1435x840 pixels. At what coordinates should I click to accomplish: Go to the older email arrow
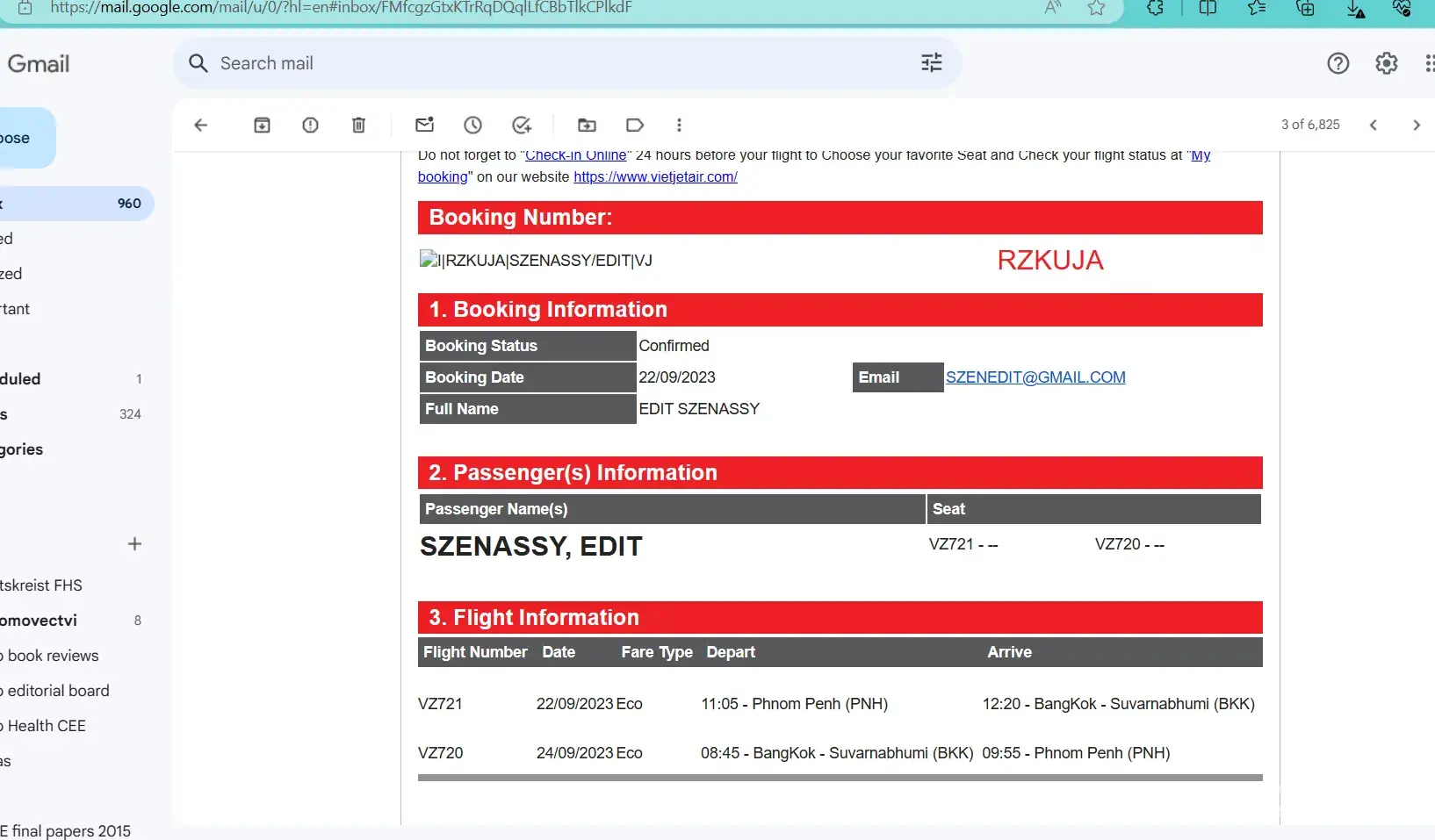pyautogui.click(x=1416, y=125)
